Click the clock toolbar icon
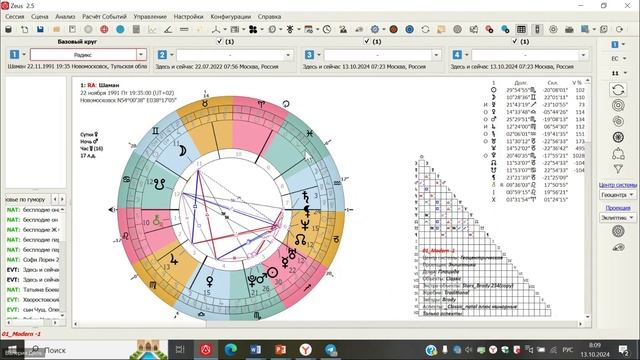 tap(327, 29)
